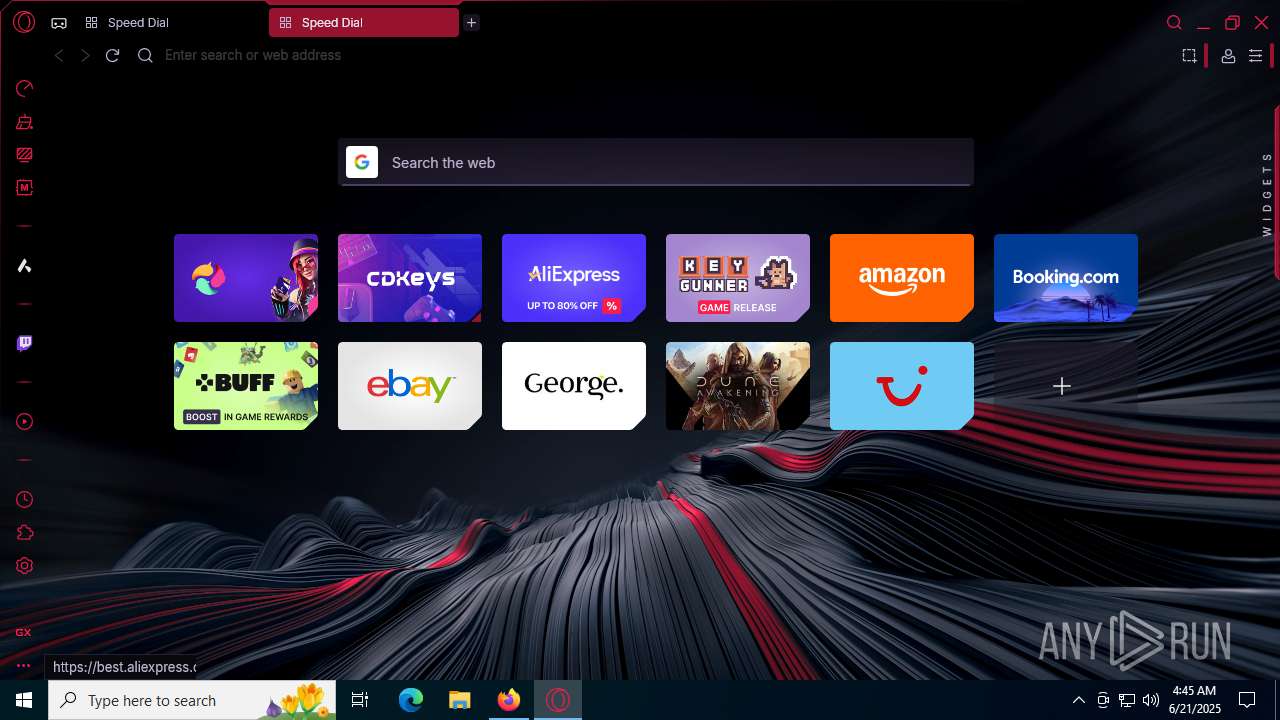Open the Player icon in sidebar

(25, 422)
